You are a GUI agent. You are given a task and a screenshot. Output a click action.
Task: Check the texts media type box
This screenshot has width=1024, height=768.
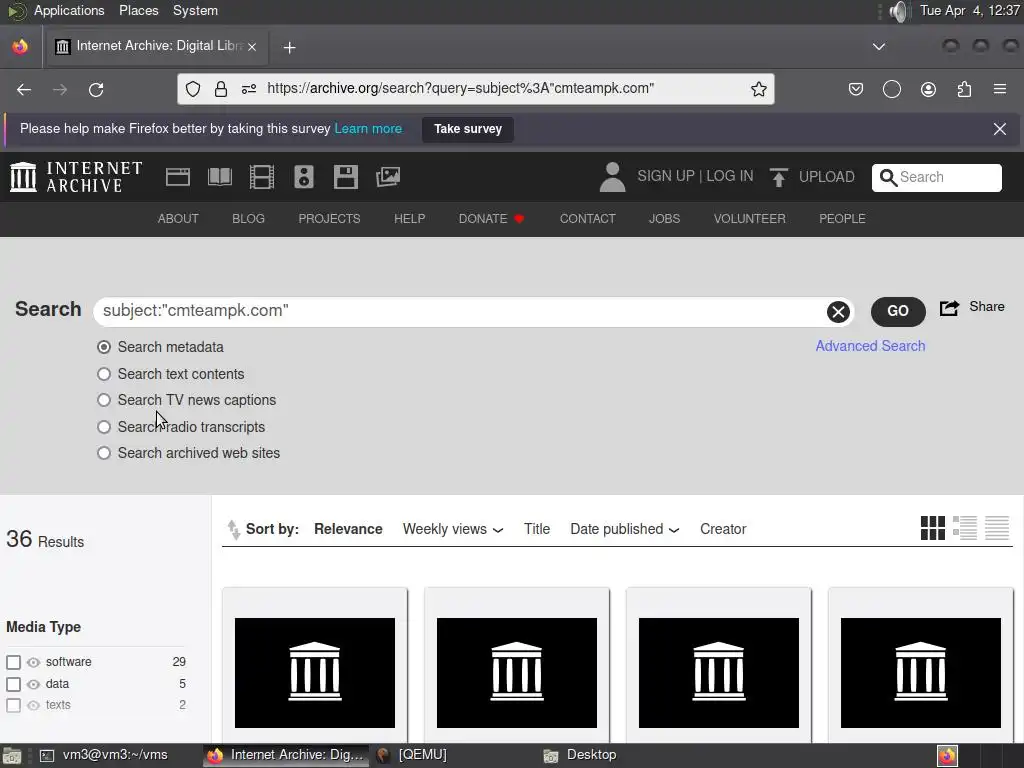click(13, 705)
